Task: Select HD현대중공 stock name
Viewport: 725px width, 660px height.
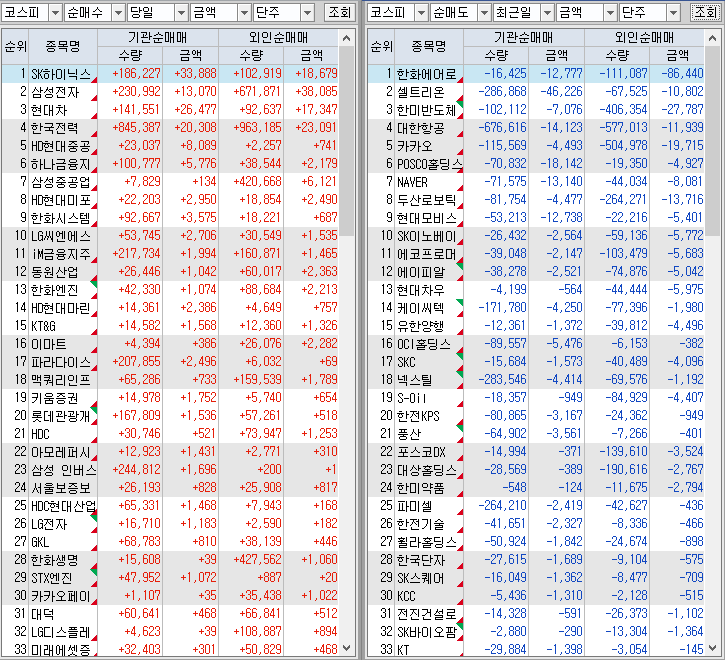Action: click(x=61, y=146)
